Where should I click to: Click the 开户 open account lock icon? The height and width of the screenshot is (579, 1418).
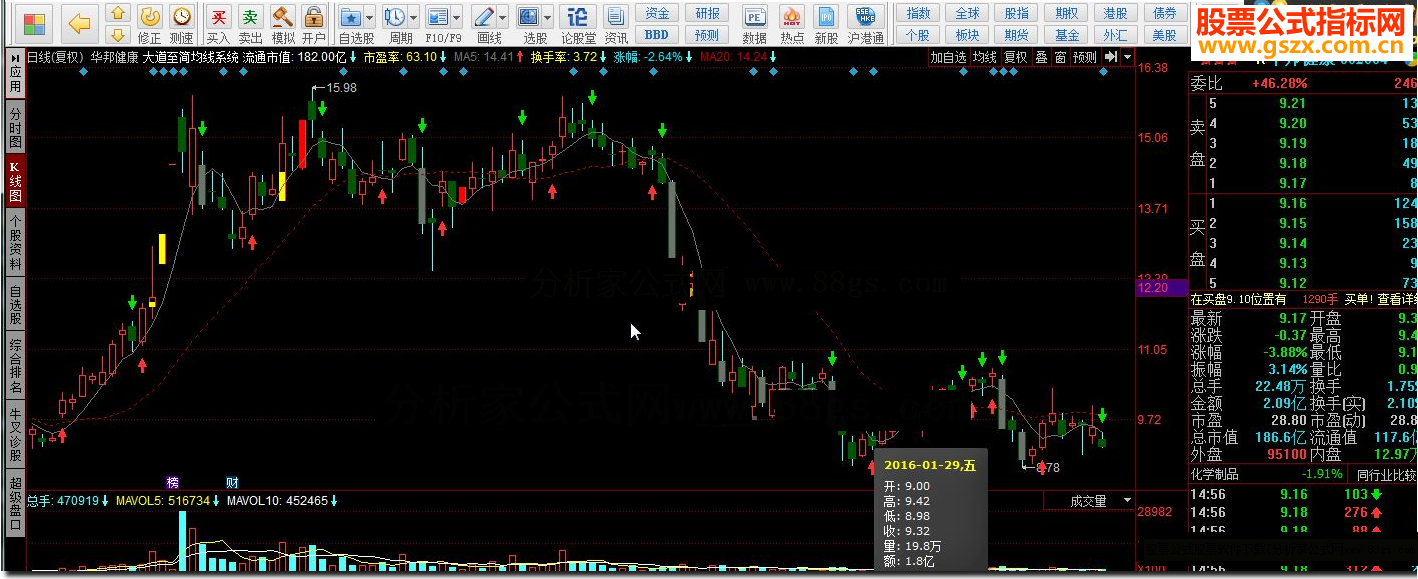pyautogui.click(x=314, y=23)
